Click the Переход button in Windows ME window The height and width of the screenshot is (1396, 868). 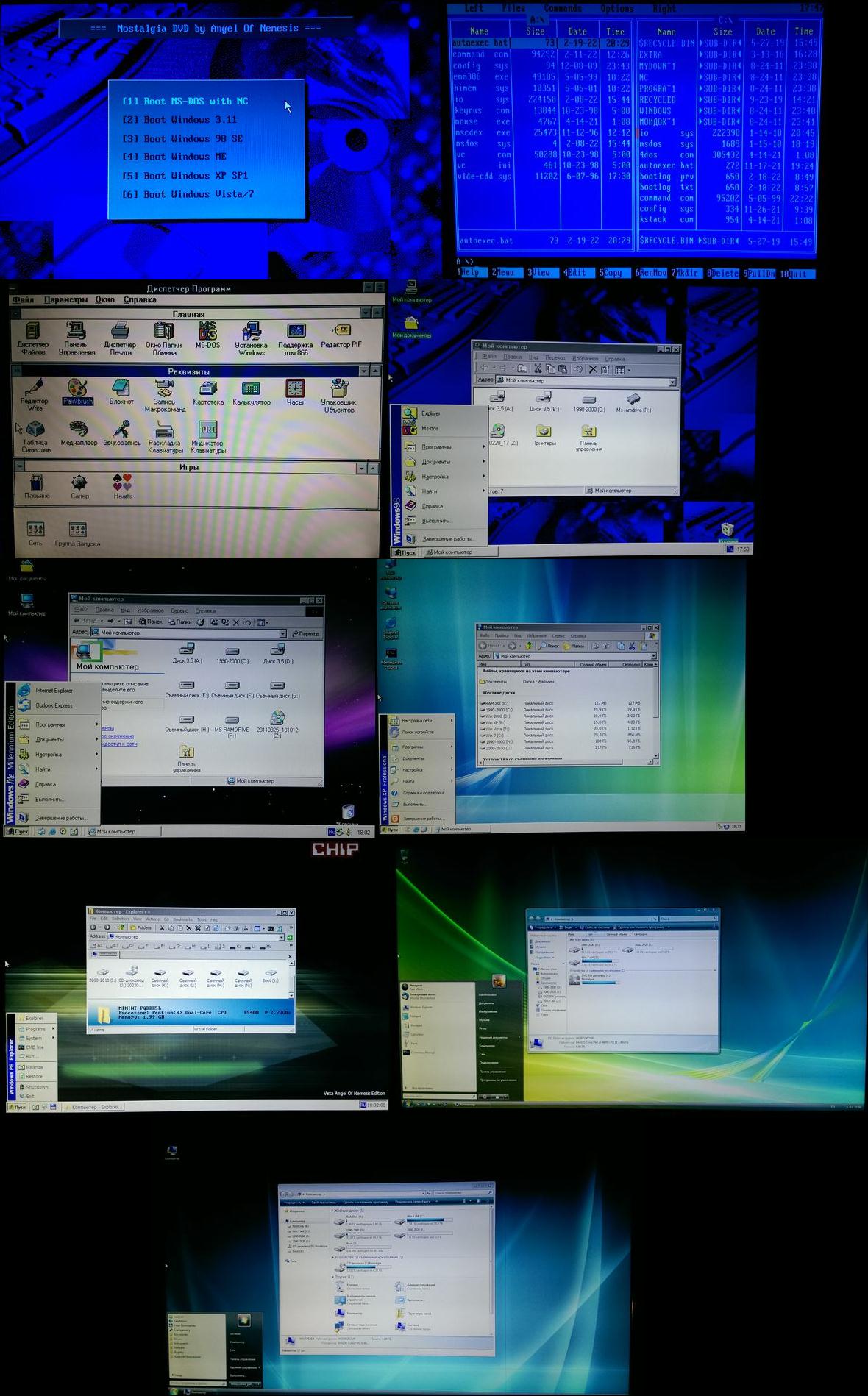306,633
